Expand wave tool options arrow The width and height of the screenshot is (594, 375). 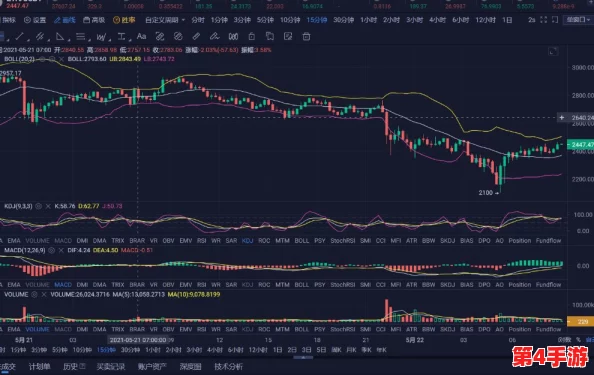[110, 40]
